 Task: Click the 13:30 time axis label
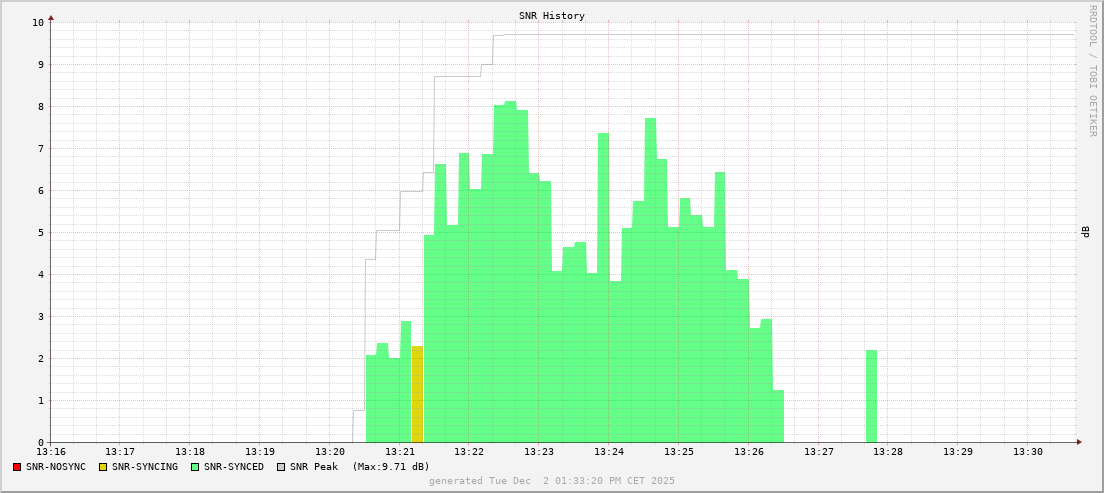point(1028,453)
